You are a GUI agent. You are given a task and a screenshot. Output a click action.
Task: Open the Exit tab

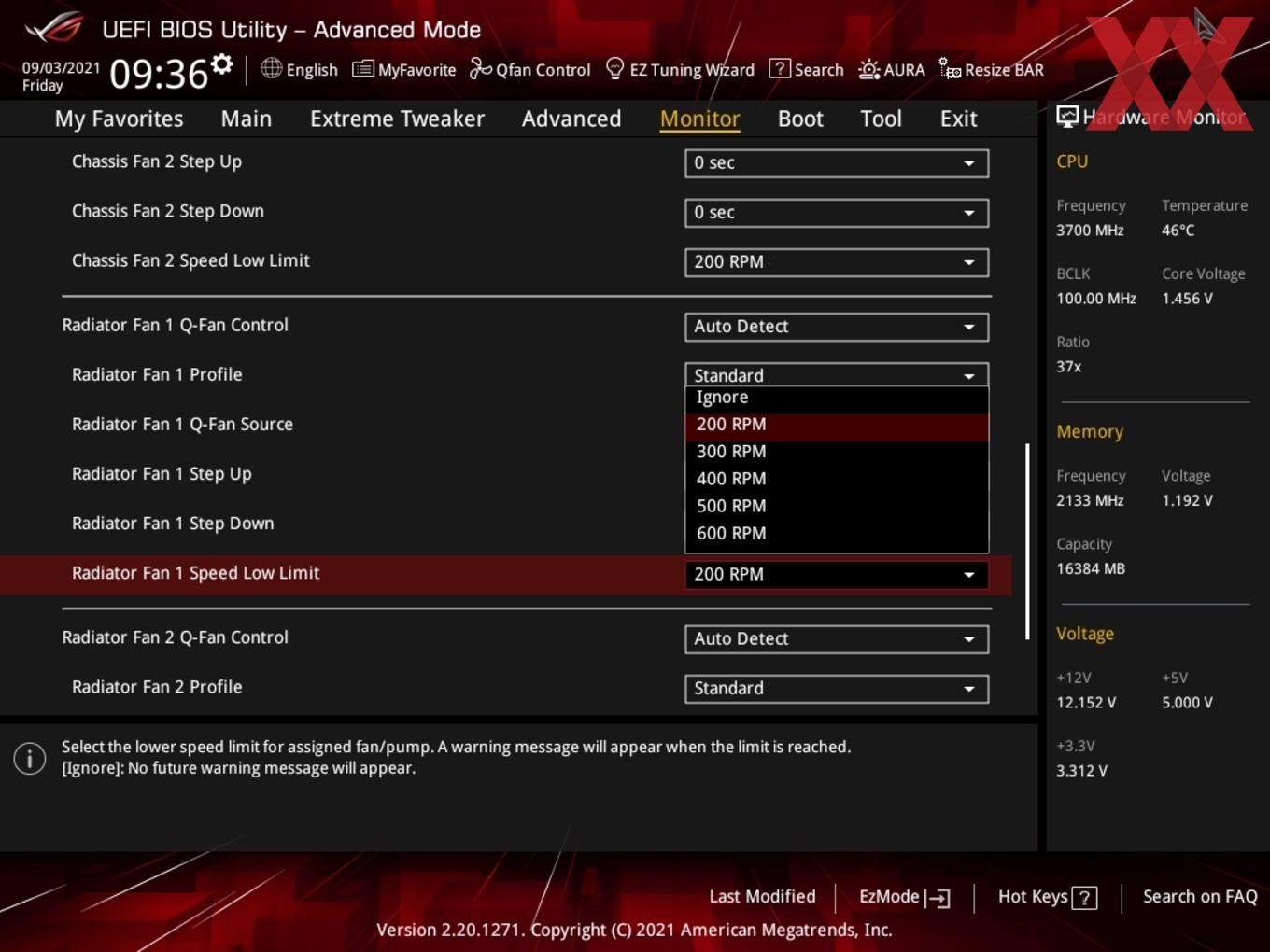[x=958, y=119]
